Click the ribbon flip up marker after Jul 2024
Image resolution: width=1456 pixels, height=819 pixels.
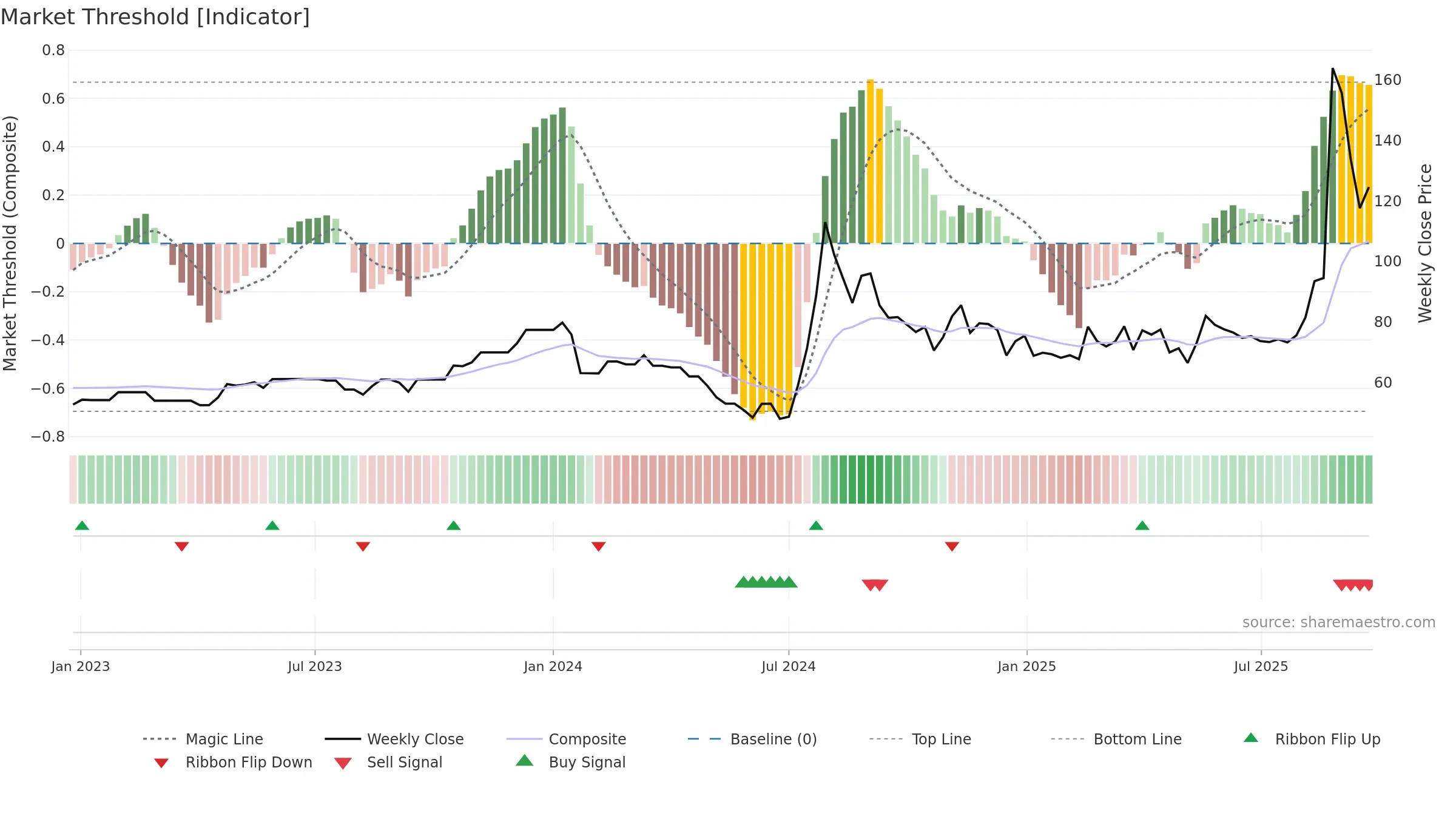(x=816, y=525)
